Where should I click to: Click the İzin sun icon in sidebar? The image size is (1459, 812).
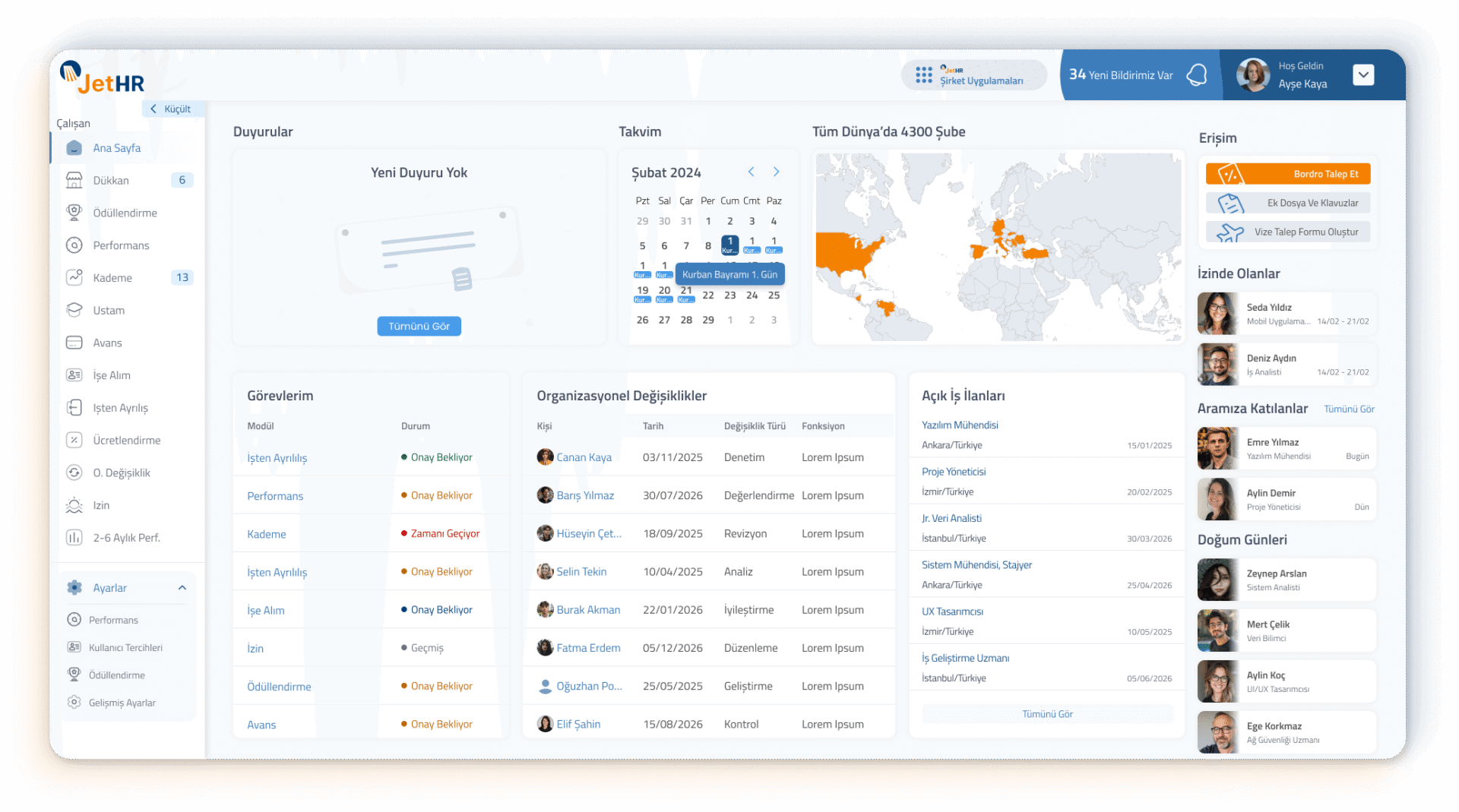pos(74,505)
